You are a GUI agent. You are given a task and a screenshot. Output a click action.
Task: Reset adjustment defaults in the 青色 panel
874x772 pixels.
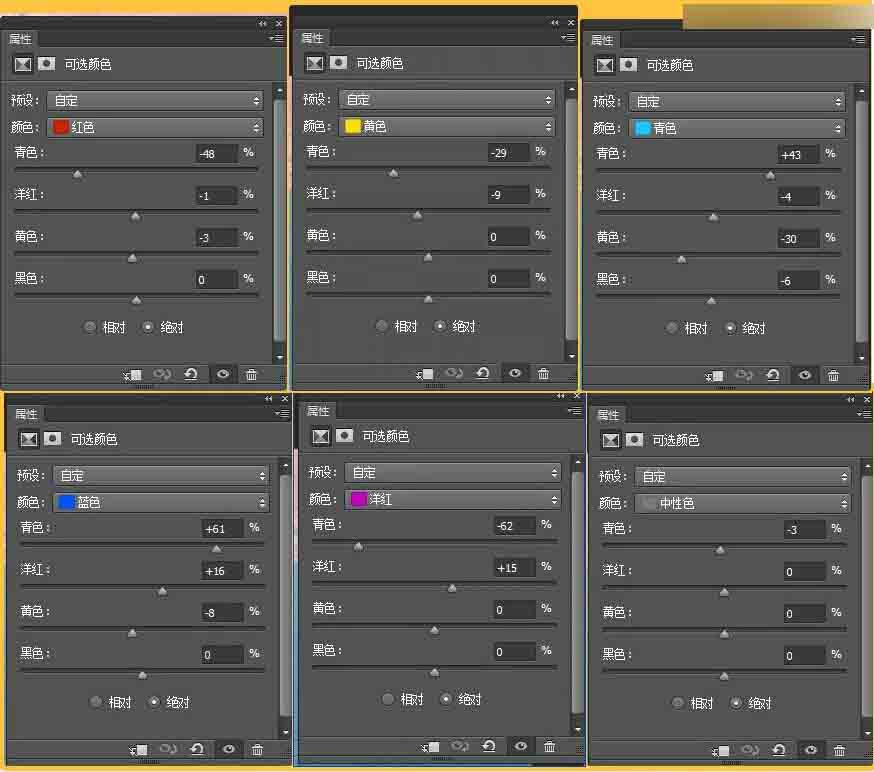pyautogui.click(x=773, y=375)
